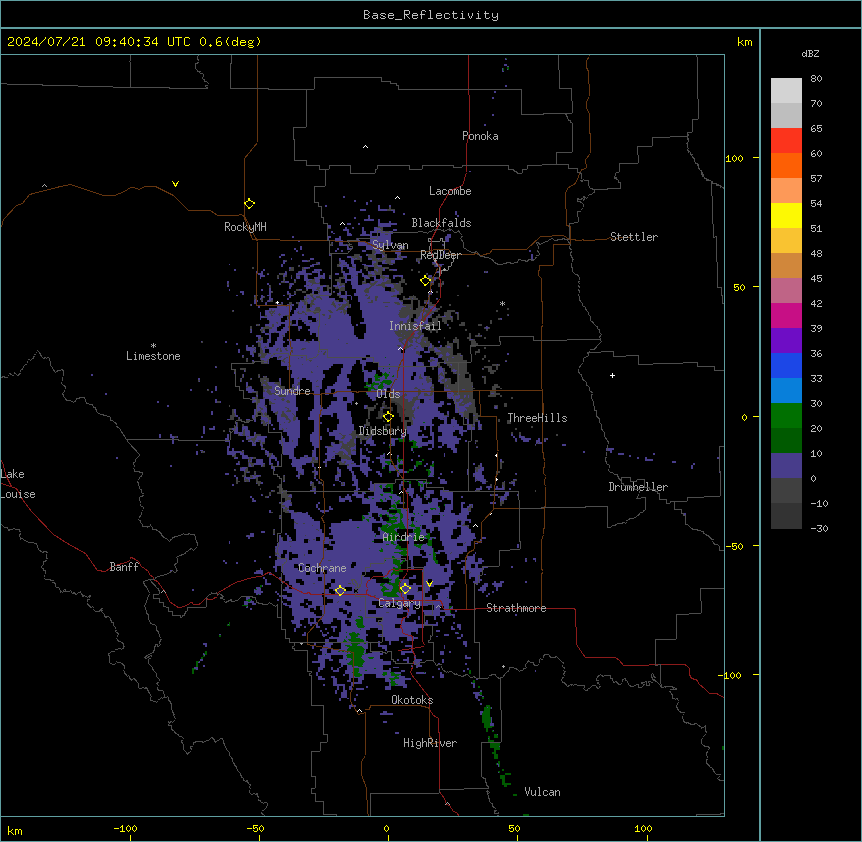862x842 pixels.
Task: Click the -100 tick label on right axis
Action: click(x=731, y=675)
